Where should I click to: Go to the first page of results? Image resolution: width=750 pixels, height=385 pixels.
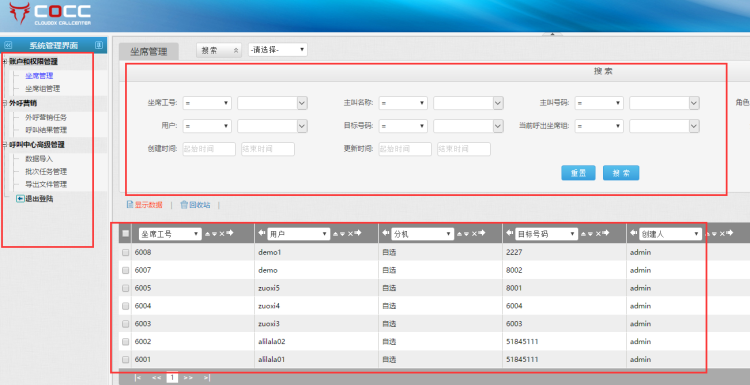[138, 377]
